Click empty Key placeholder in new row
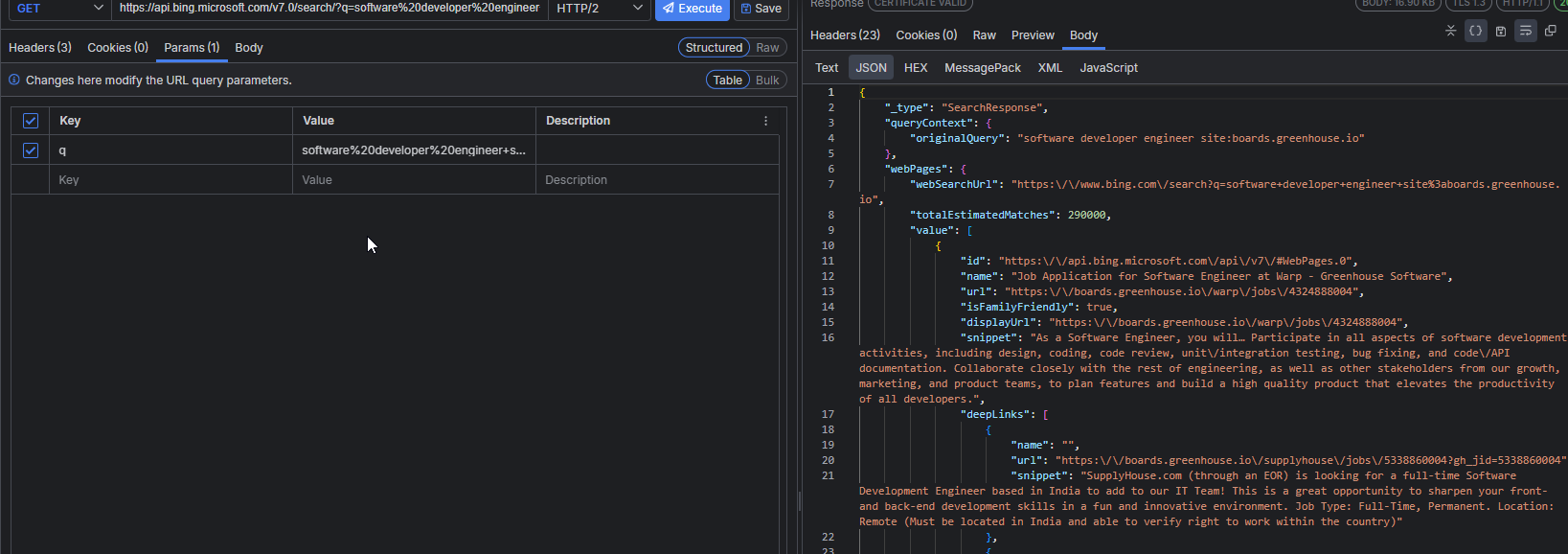Image resolution: width=1568 pixels, height=554 pixels. [x=170, y=180]
